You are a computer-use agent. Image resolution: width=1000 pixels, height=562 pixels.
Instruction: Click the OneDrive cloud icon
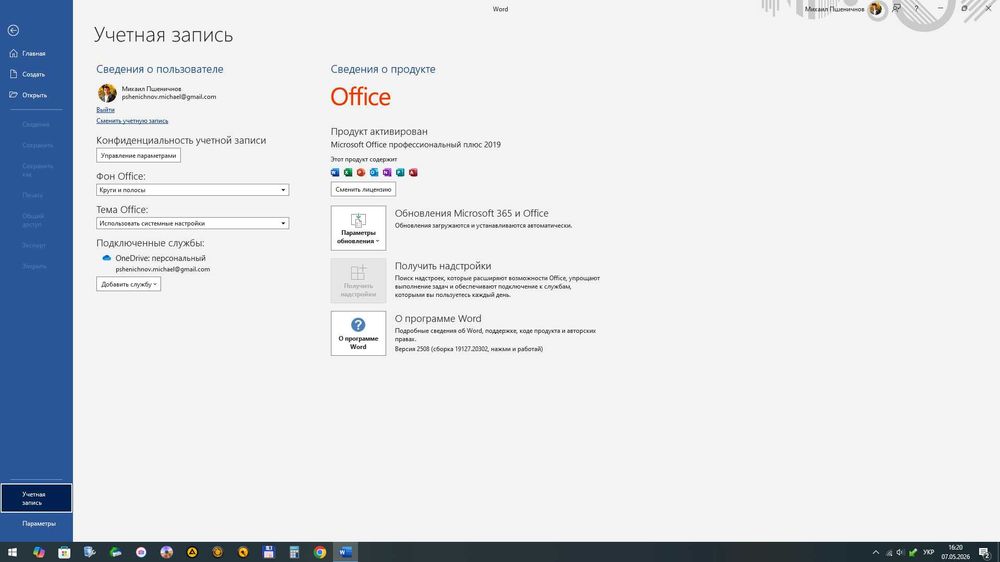click(x=107, y=258)
